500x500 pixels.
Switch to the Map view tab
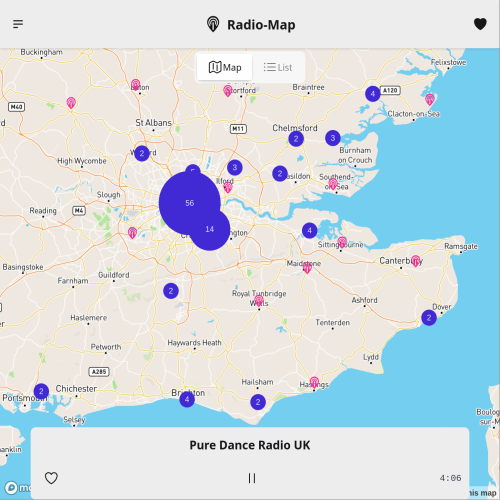[225, 67]
